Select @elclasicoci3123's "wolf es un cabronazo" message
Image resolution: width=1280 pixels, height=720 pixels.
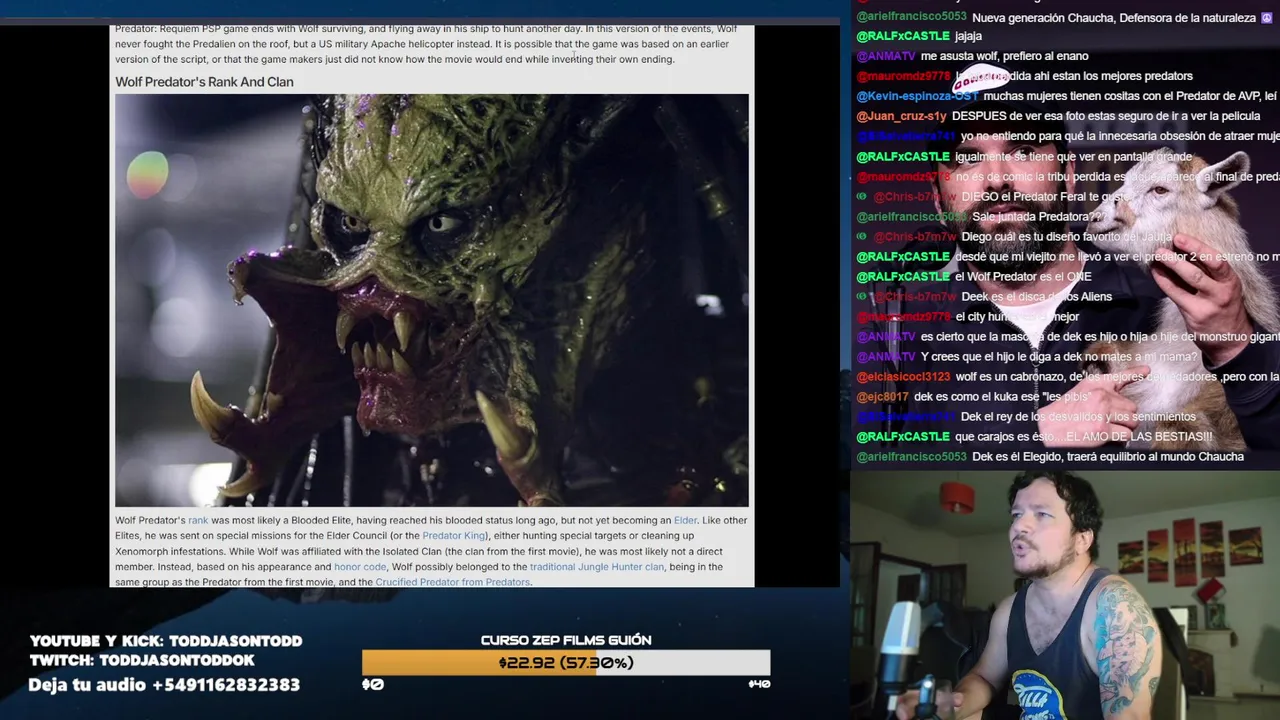coord(1068,377)
